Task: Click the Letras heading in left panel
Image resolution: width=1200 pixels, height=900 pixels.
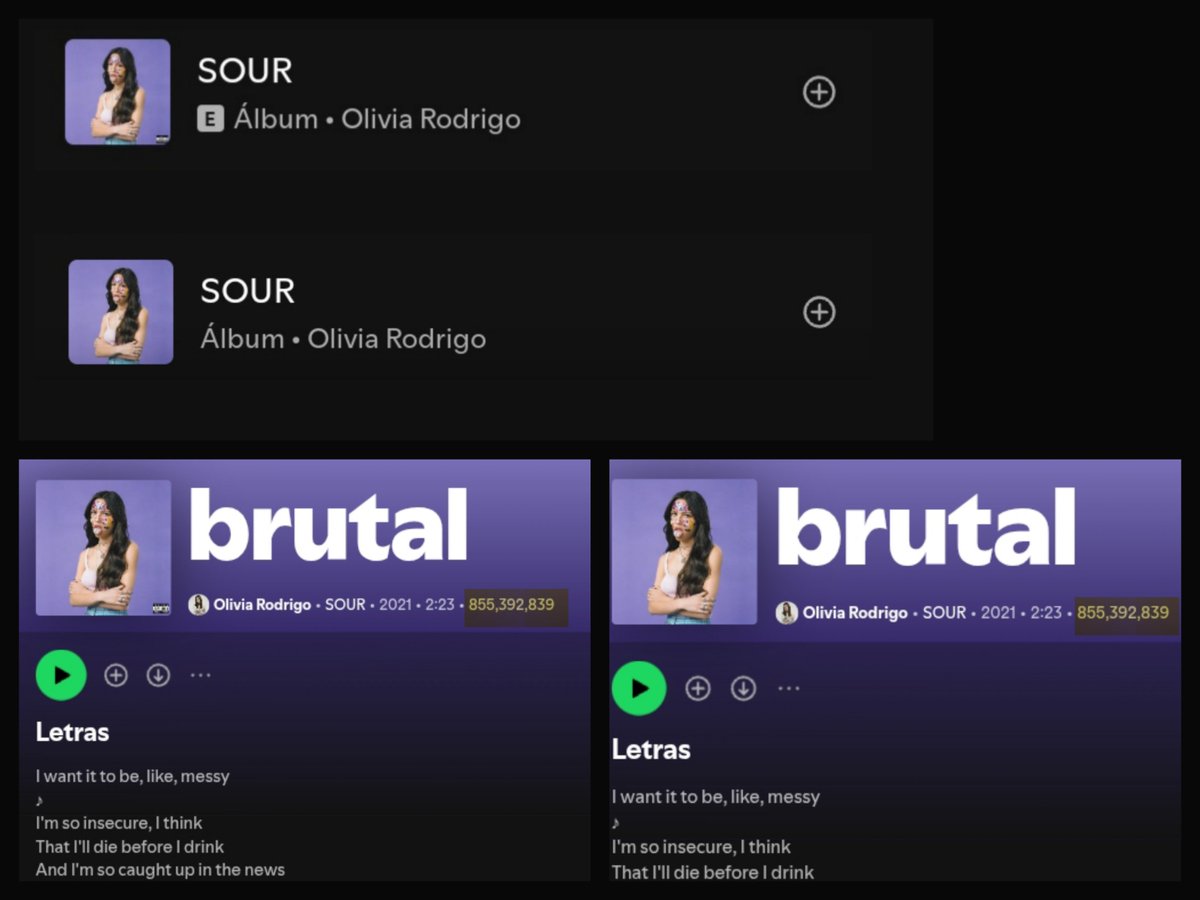Action: click(x=72, y=732)
